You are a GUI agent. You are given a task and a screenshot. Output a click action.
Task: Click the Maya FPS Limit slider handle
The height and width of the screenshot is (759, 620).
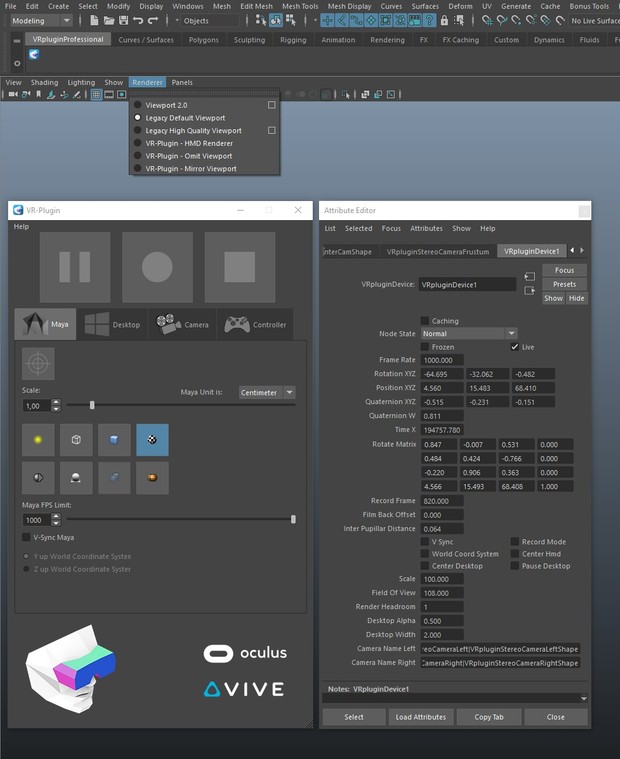point(293,519)
